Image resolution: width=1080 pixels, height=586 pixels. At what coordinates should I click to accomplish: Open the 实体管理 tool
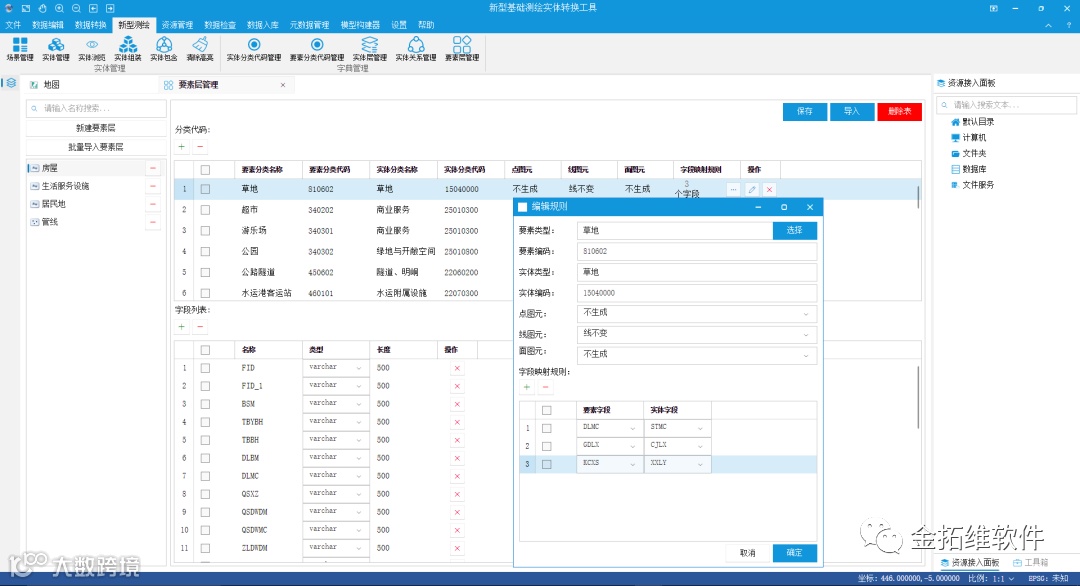[x=56, y=49]
